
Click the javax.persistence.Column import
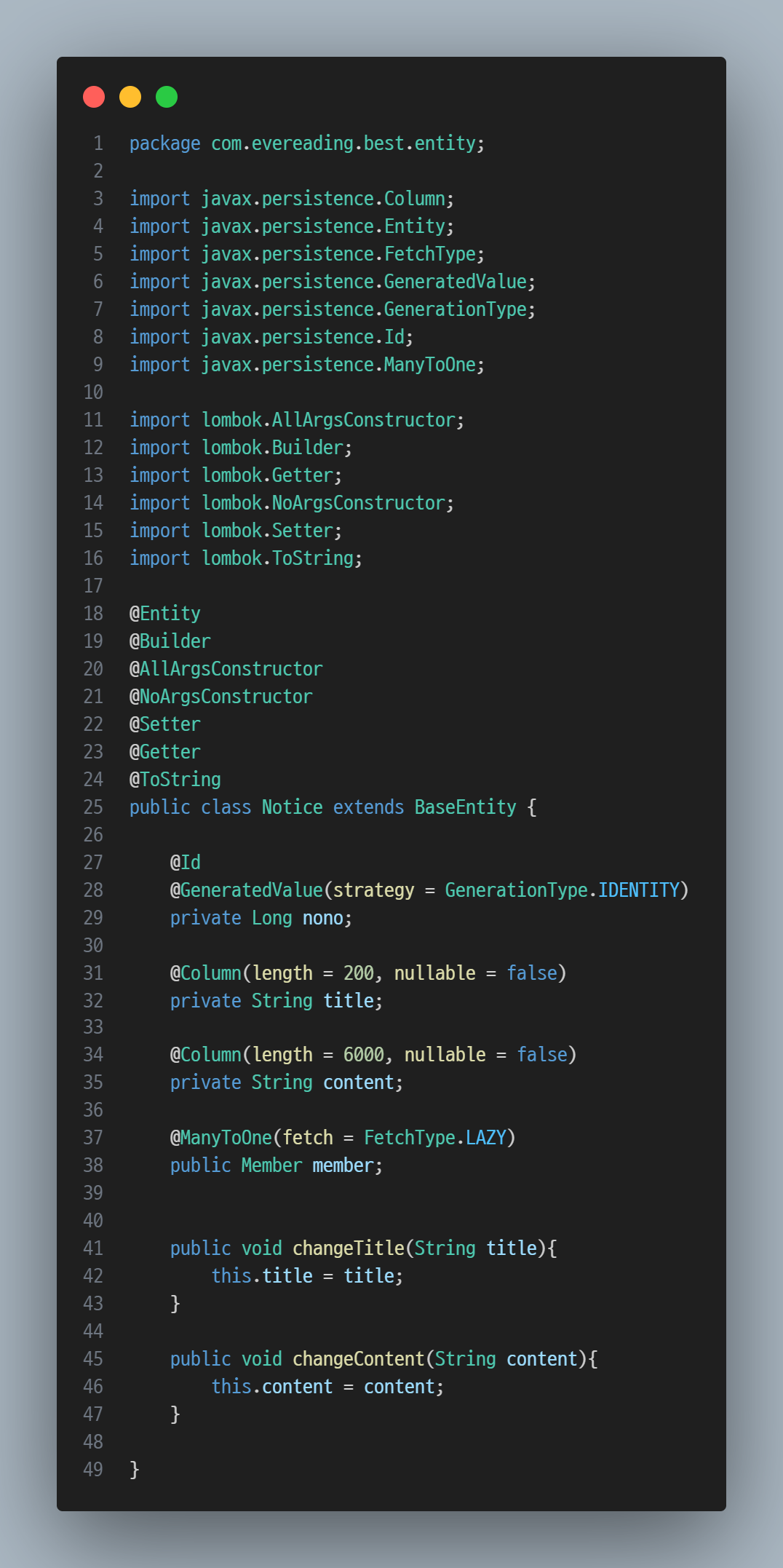click(x=292, y=199)
